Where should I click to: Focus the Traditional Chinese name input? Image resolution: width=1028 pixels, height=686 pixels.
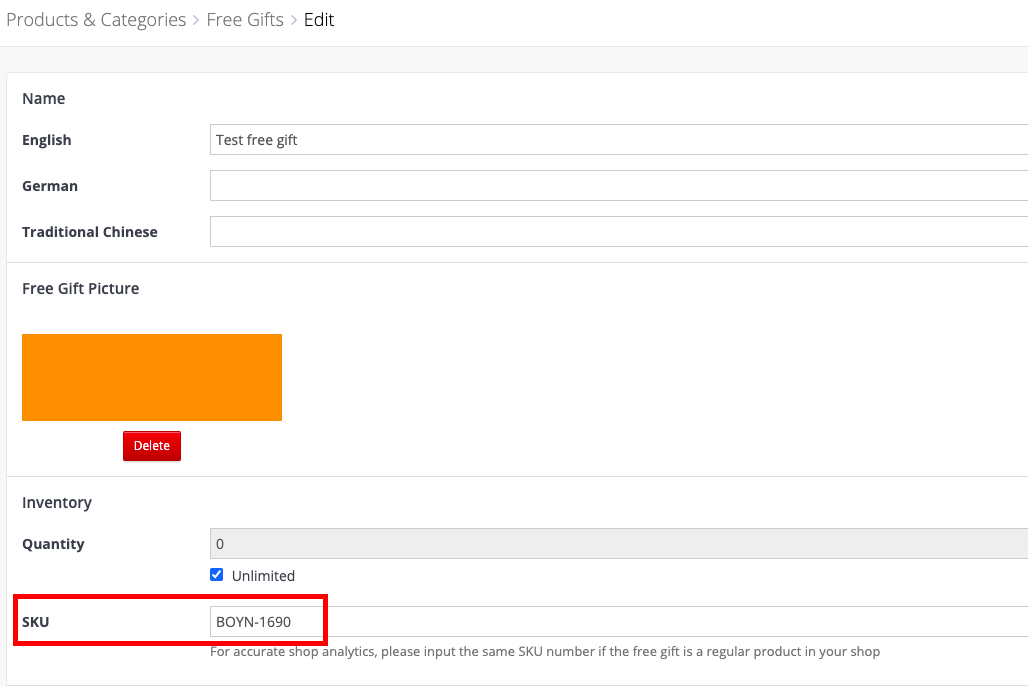click(619, 232)
